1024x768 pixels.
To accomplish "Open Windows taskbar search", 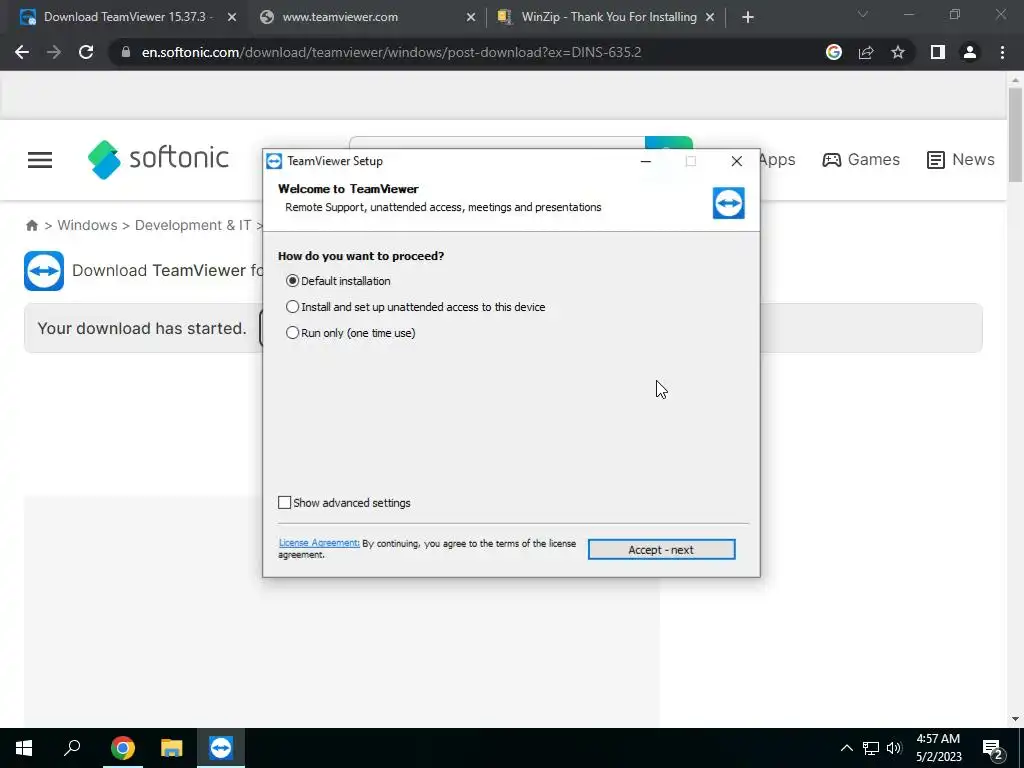I will [x=72, y=748].
